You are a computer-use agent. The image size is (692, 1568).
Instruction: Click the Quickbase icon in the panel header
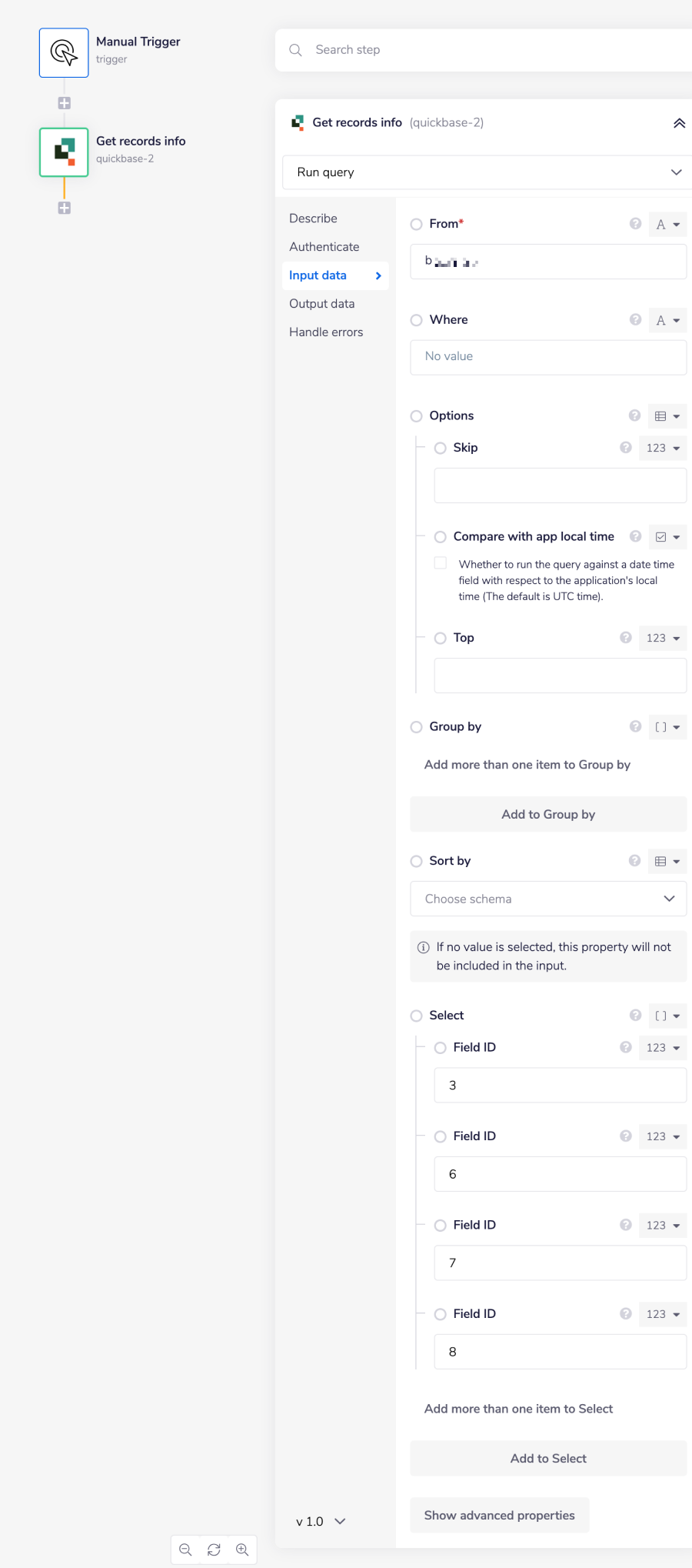point(300,122)
